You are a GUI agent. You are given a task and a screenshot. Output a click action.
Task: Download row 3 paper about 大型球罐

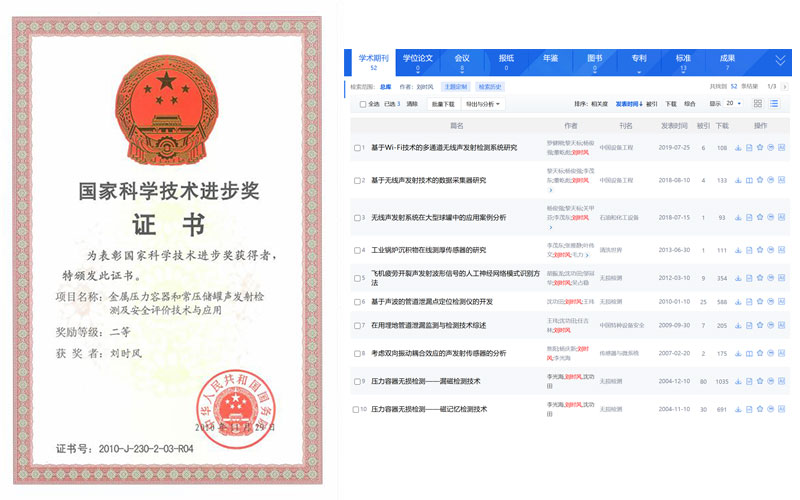[x=738, y=217]
